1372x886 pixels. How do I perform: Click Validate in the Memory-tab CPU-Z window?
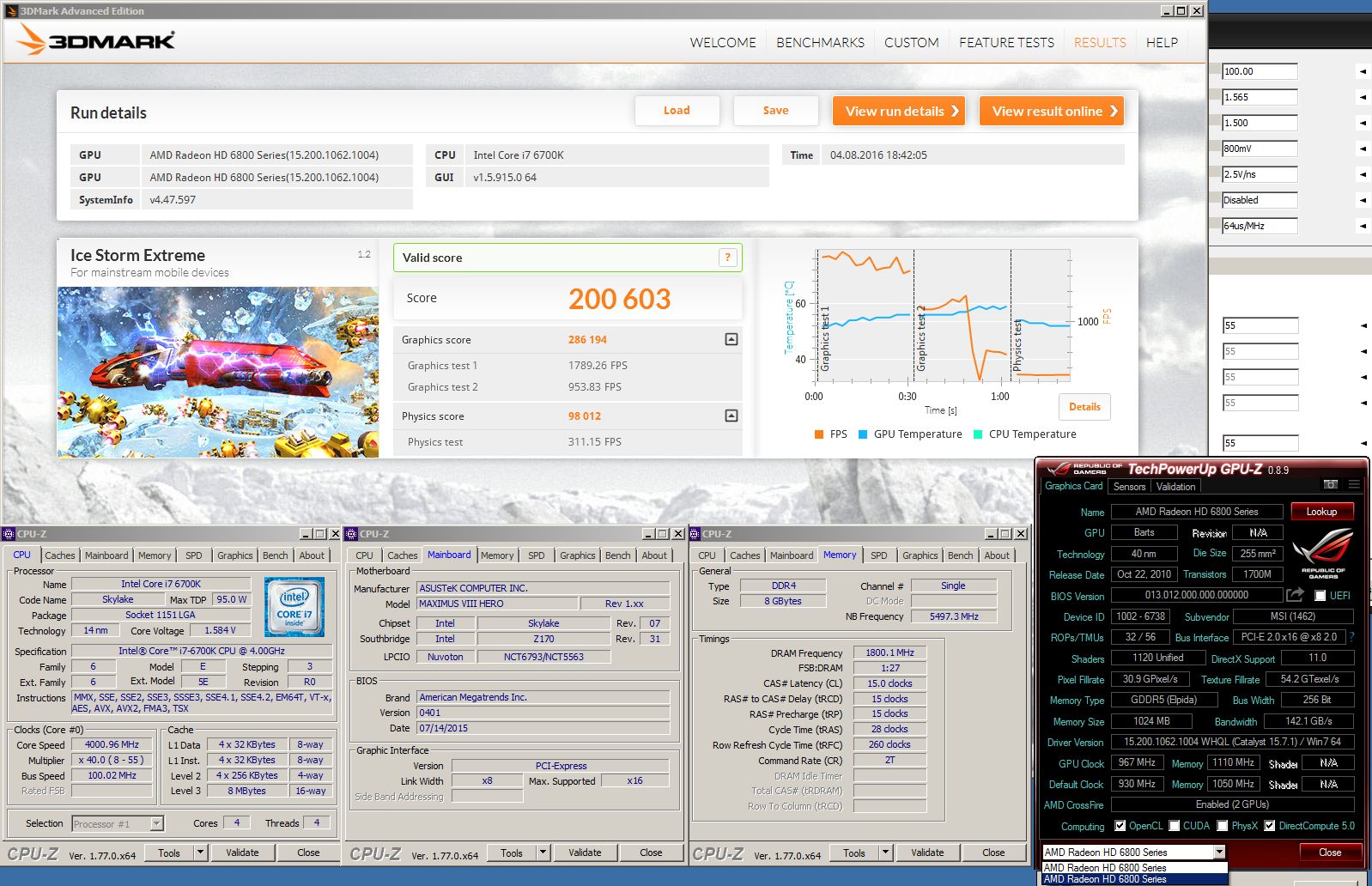point(927,853)
